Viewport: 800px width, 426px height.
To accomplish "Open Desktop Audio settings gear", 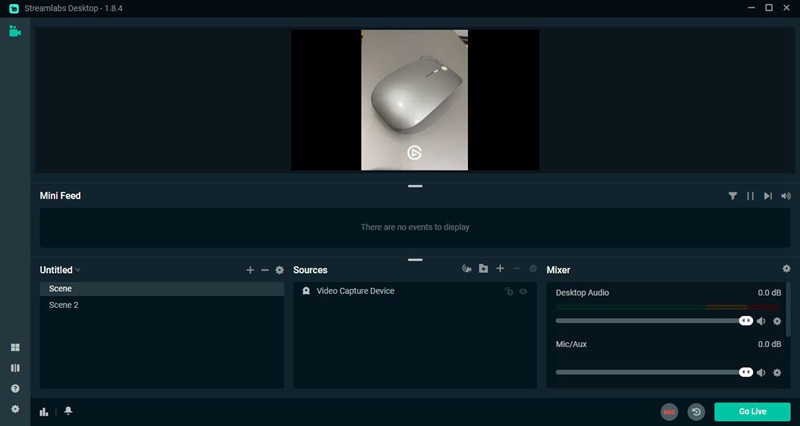I will coord(777,321).
